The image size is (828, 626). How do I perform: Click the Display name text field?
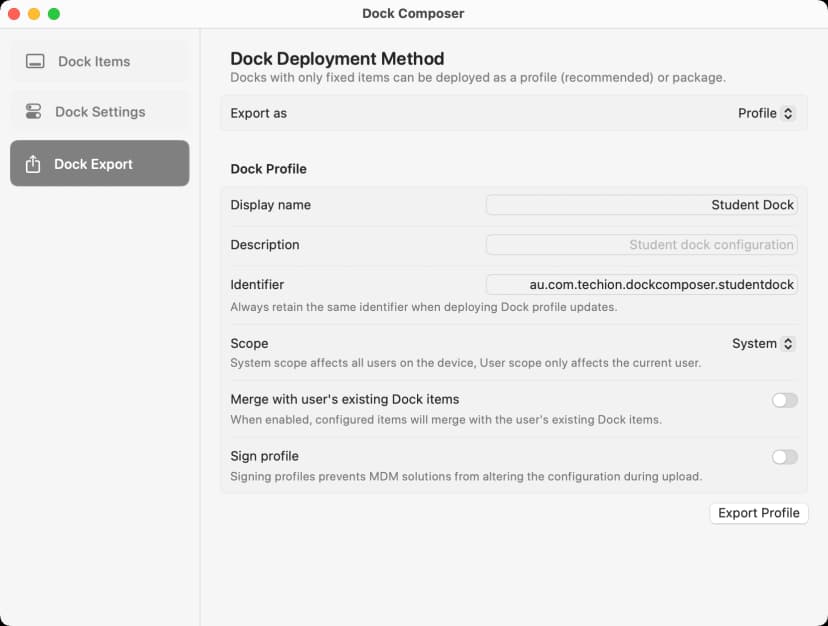tap(641, 205)
